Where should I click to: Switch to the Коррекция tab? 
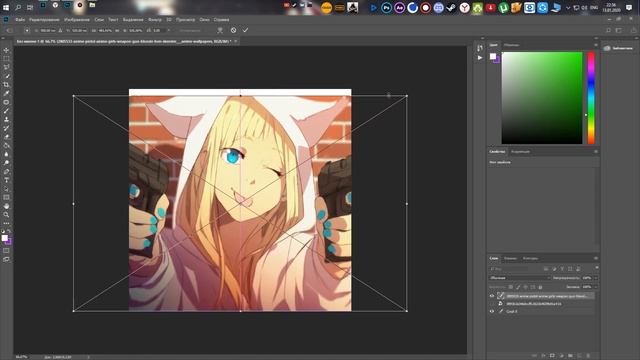[520, 151]
